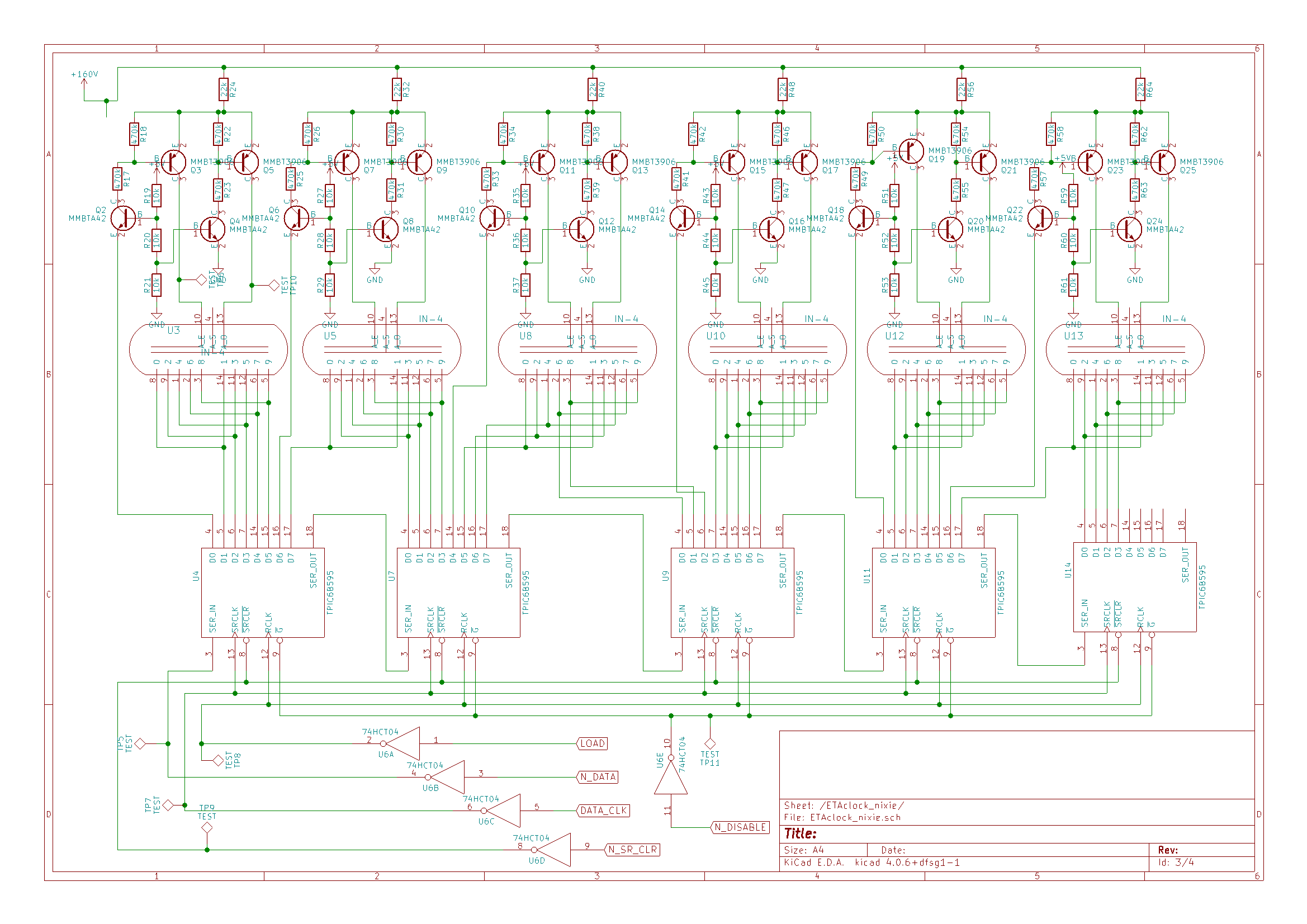Pick transistor Q9 MMBT3906 symbol
The width and height of the screenshot is (1307, 924).
point(419,162)
